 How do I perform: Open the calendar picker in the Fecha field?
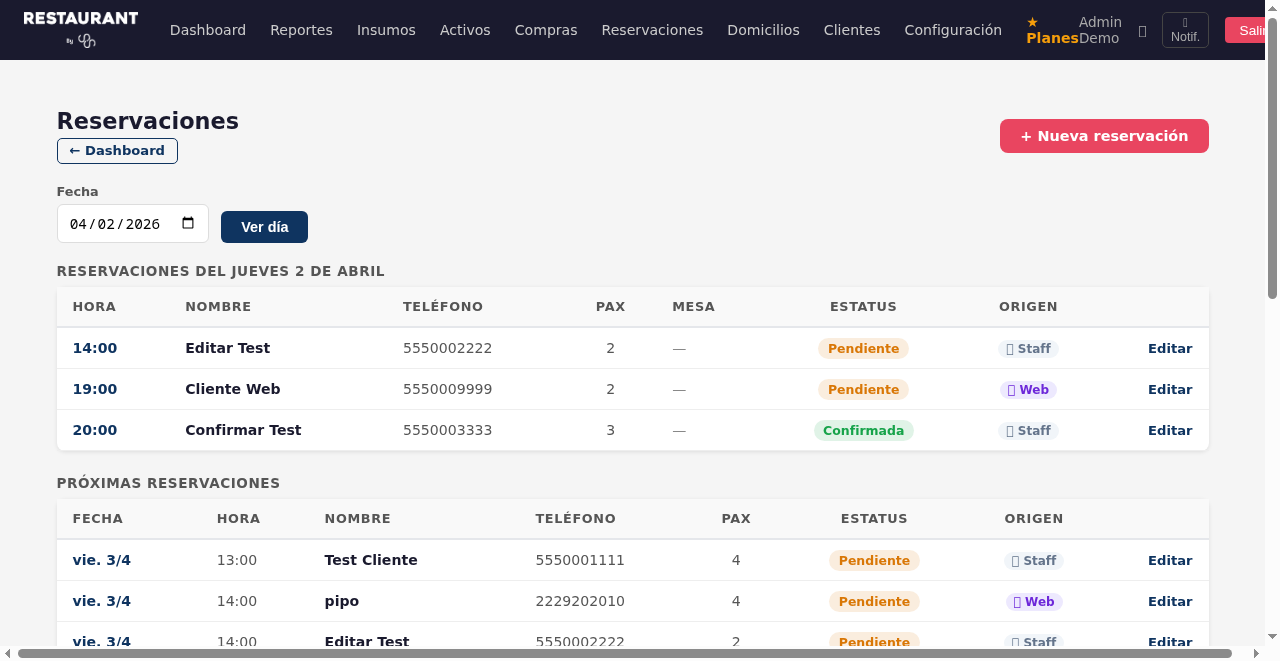pyautogui.click(x=188, y=224)
